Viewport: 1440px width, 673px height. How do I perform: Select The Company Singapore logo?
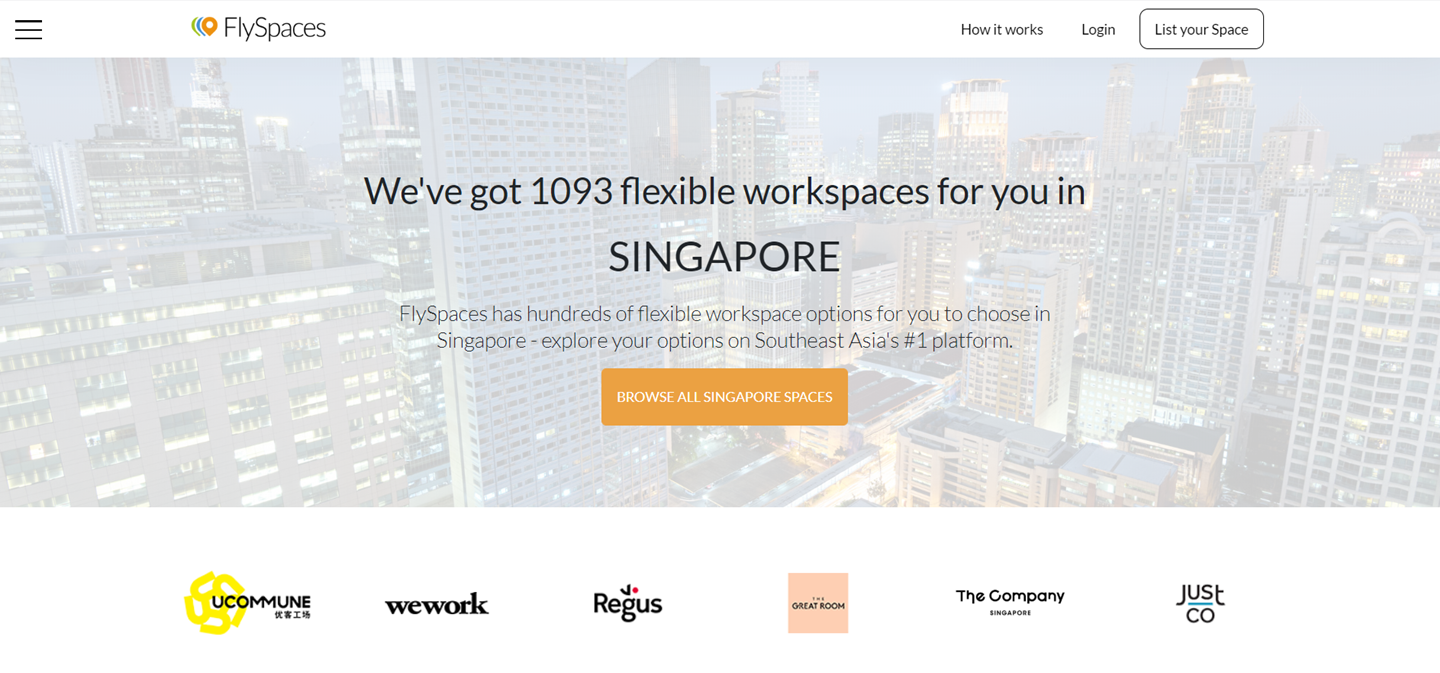1010,600
